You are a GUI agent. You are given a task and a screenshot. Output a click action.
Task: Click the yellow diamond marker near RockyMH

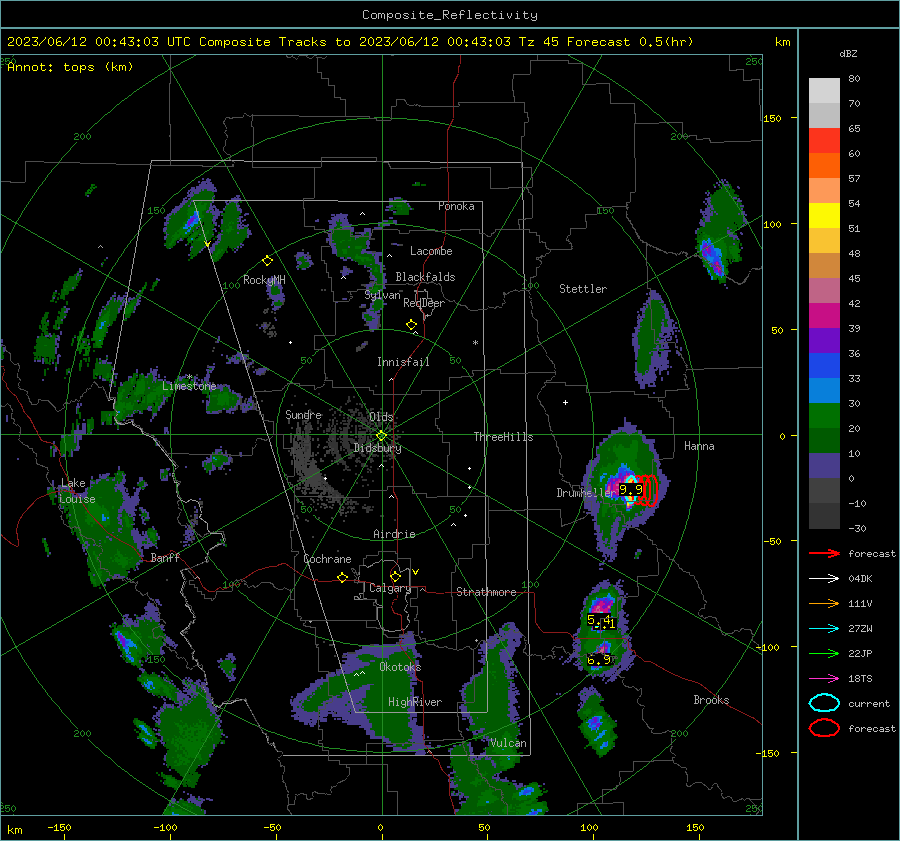[267, 261]
